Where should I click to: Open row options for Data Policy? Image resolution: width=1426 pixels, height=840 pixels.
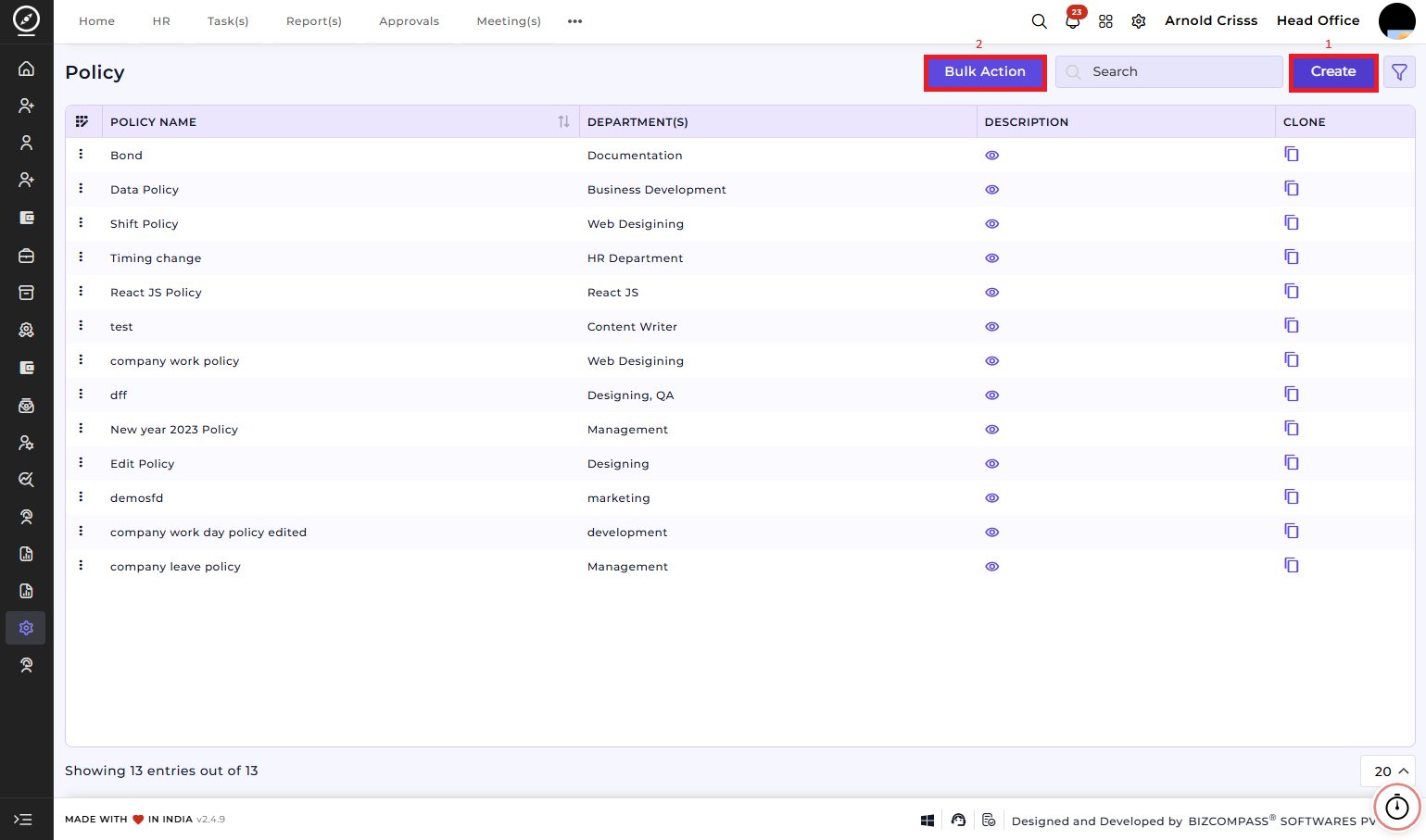click(81, 188)
